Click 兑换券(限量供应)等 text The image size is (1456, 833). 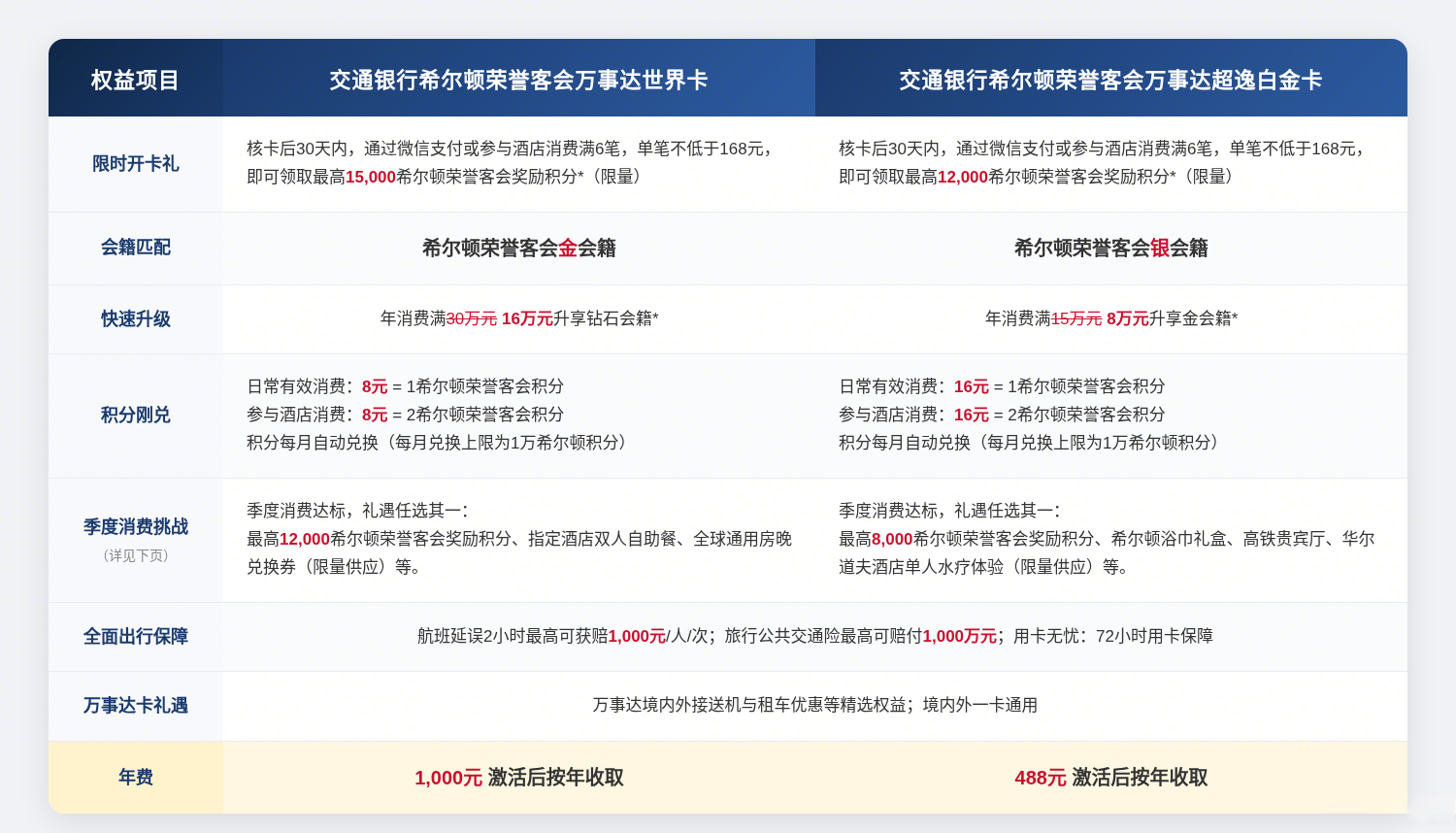click(334, 567)
